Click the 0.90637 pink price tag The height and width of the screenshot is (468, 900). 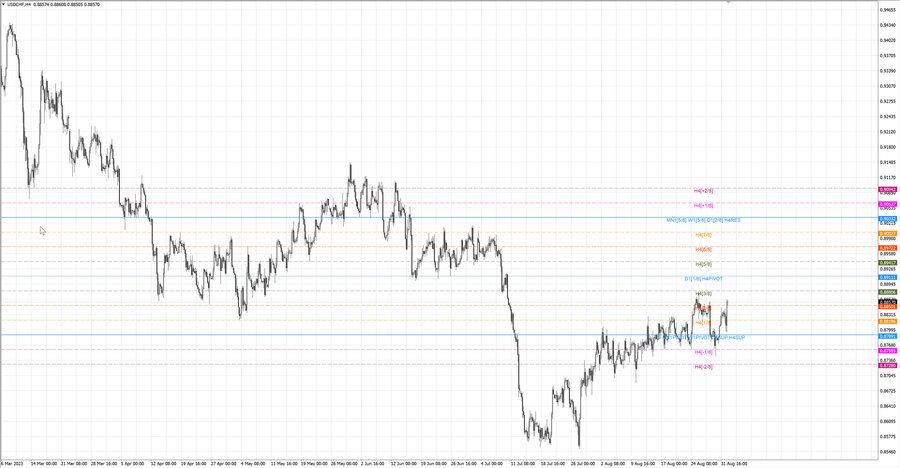888,204
